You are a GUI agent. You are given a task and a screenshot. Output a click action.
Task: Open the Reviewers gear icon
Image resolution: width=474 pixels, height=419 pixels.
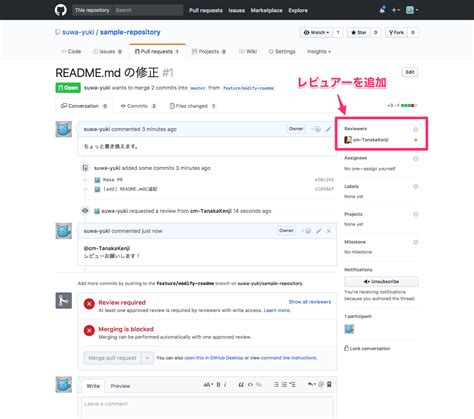pyautogui.click(x=416, y=129)
